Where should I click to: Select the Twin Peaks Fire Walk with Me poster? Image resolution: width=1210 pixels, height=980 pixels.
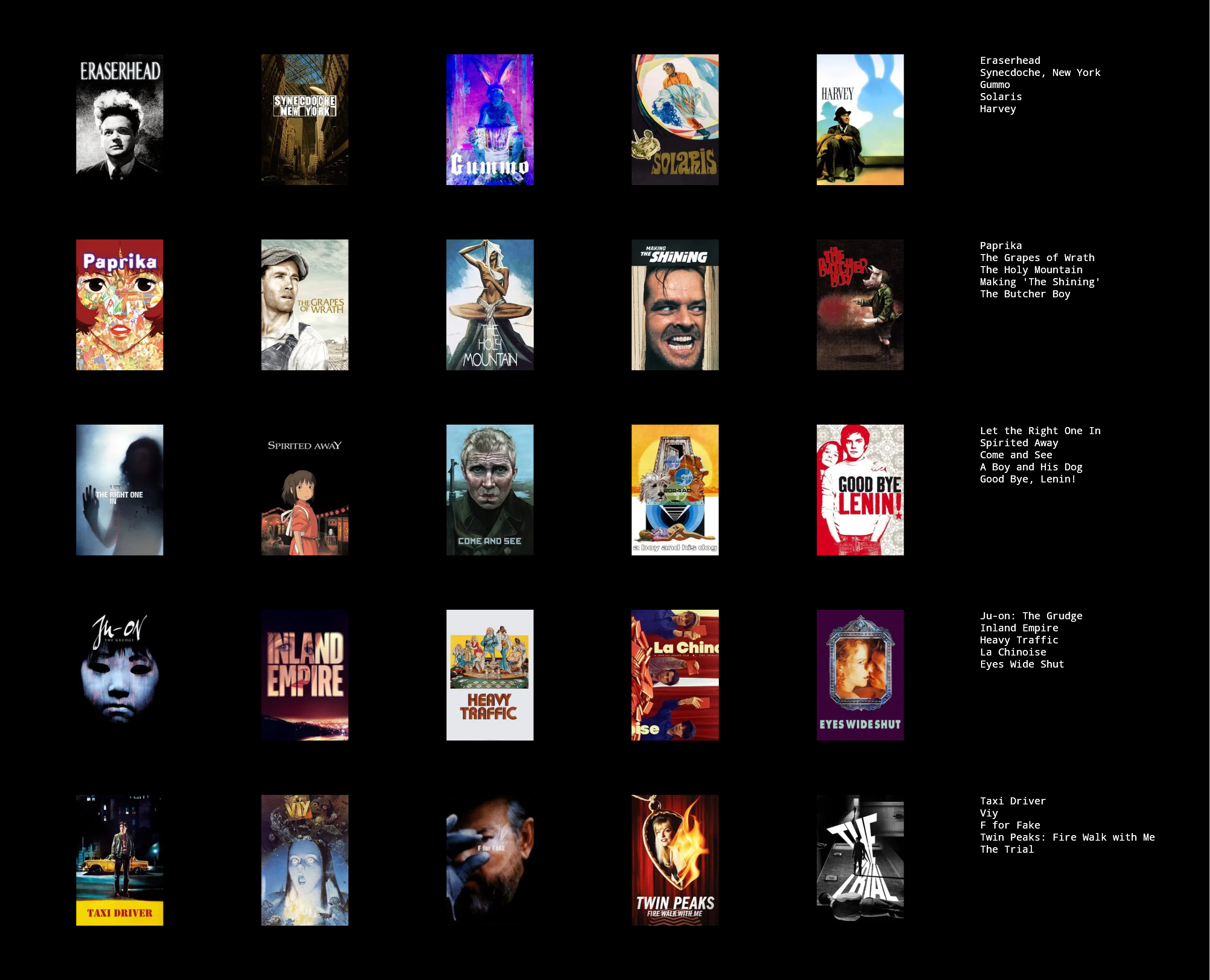(675, 860)
